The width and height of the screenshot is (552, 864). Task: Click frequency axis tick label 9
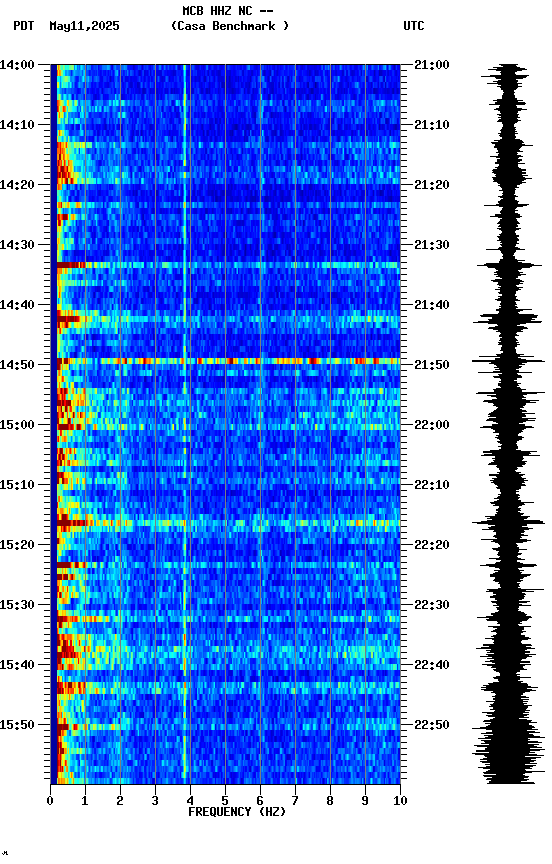pyautogui.click(x=365, y=801)
